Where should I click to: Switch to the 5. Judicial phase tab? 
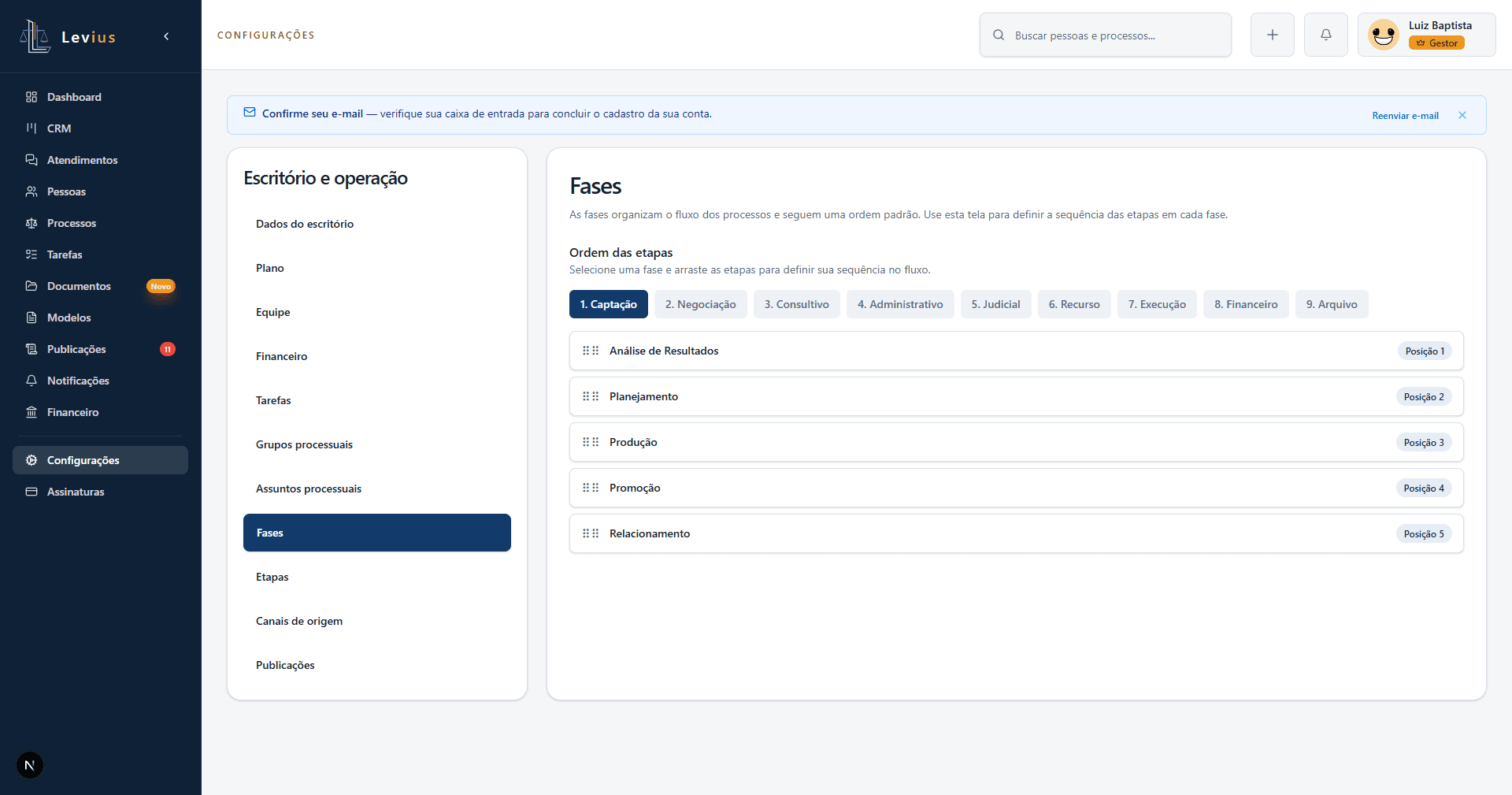point(995,304)
